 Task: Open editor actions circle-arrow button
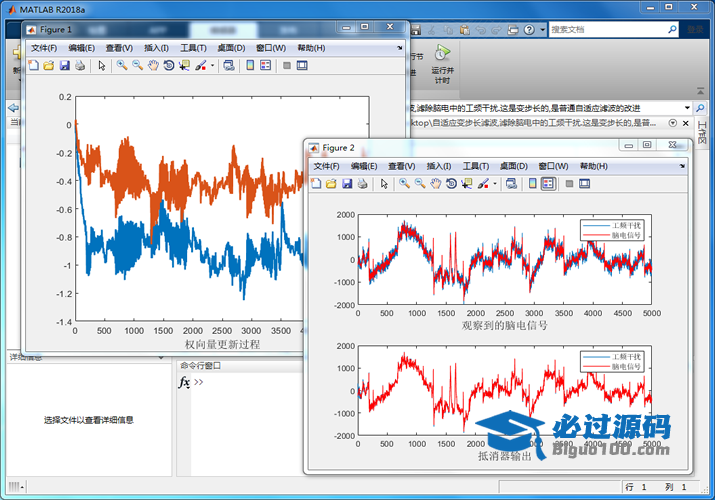coord(673,123)
